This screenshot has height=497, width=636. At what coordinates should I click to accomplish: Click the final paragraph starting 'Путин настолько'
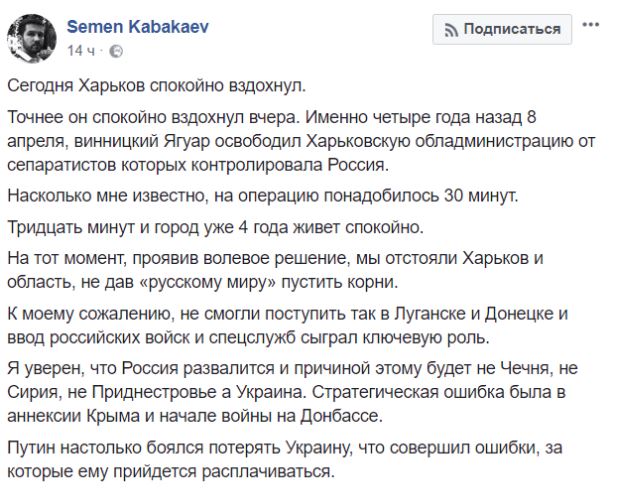[285, 460]
